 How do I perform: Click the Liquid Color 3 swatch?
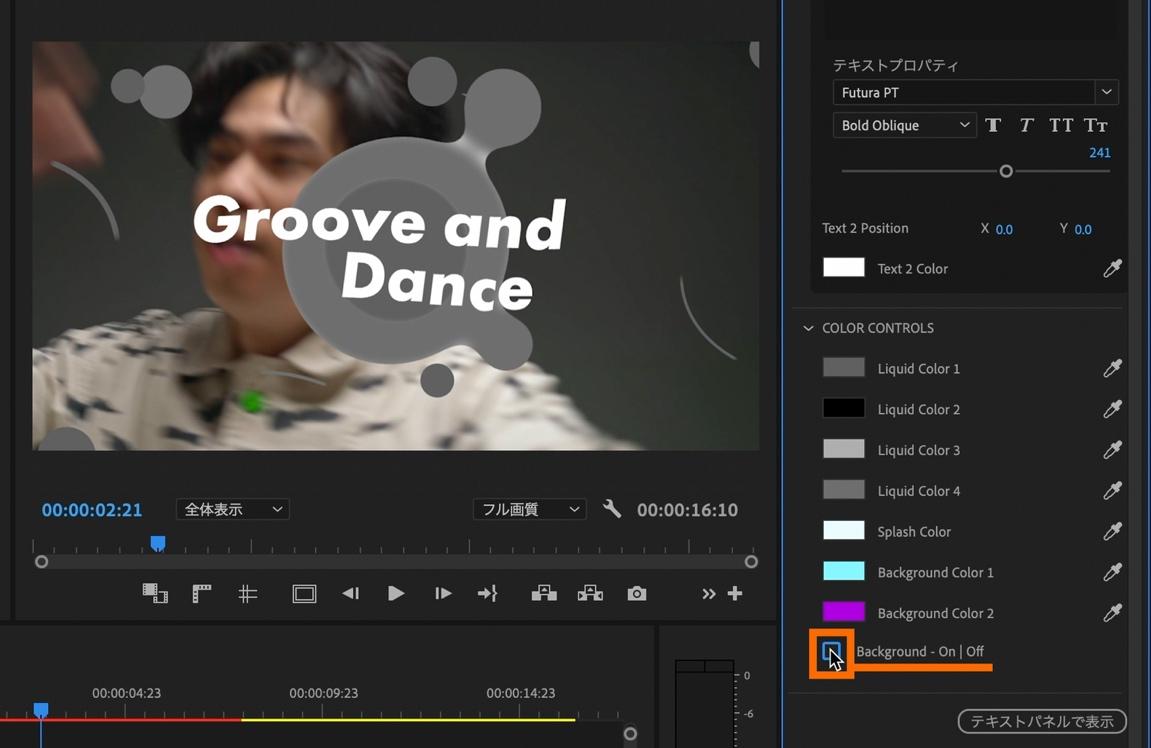(843, 449)
